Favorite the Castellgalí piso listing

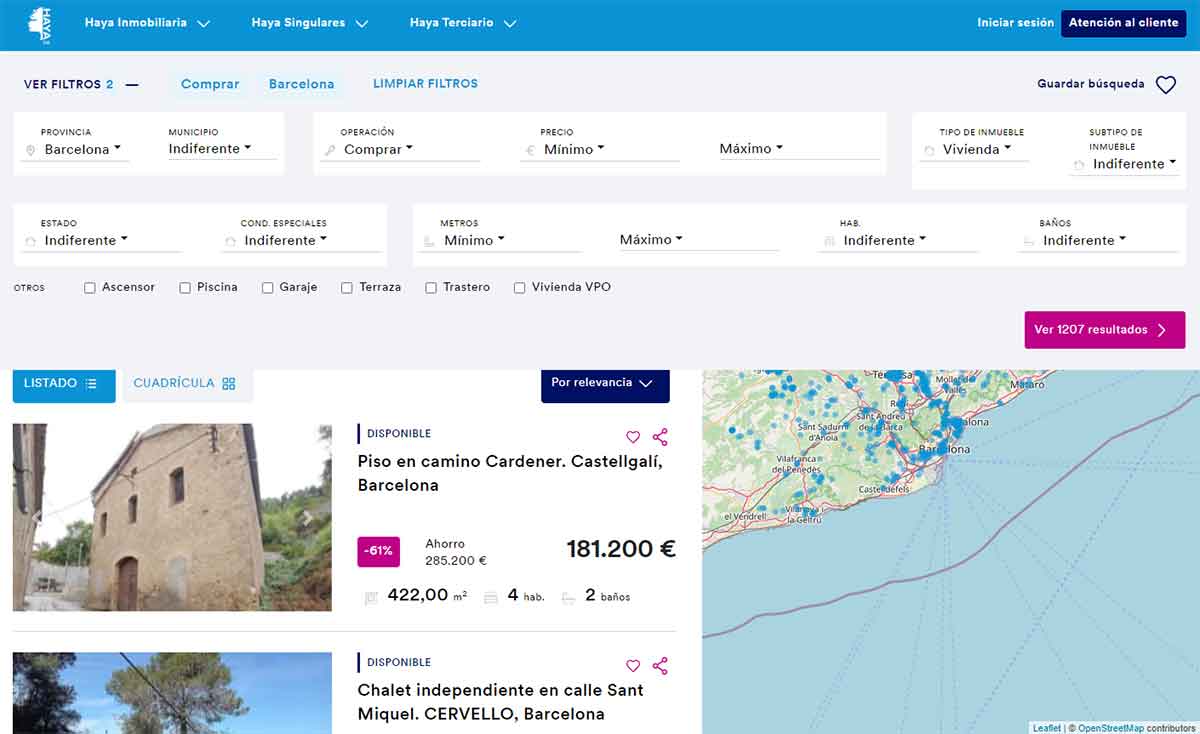pyautogui.click(x=632, y=437)
